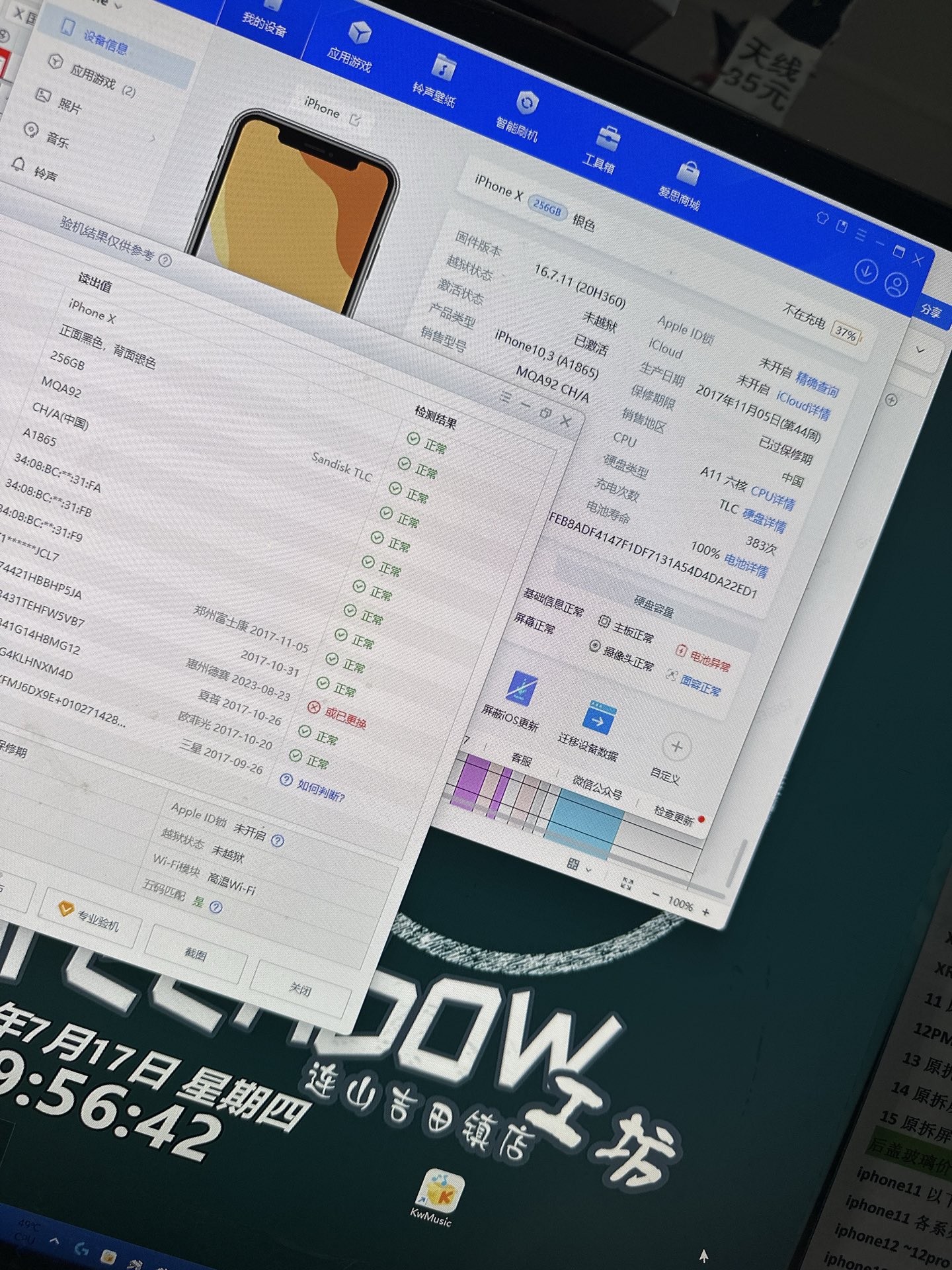Click the 面容正常 status item
This screenshot has width=952, height=1270.
[x=693, y=683]
